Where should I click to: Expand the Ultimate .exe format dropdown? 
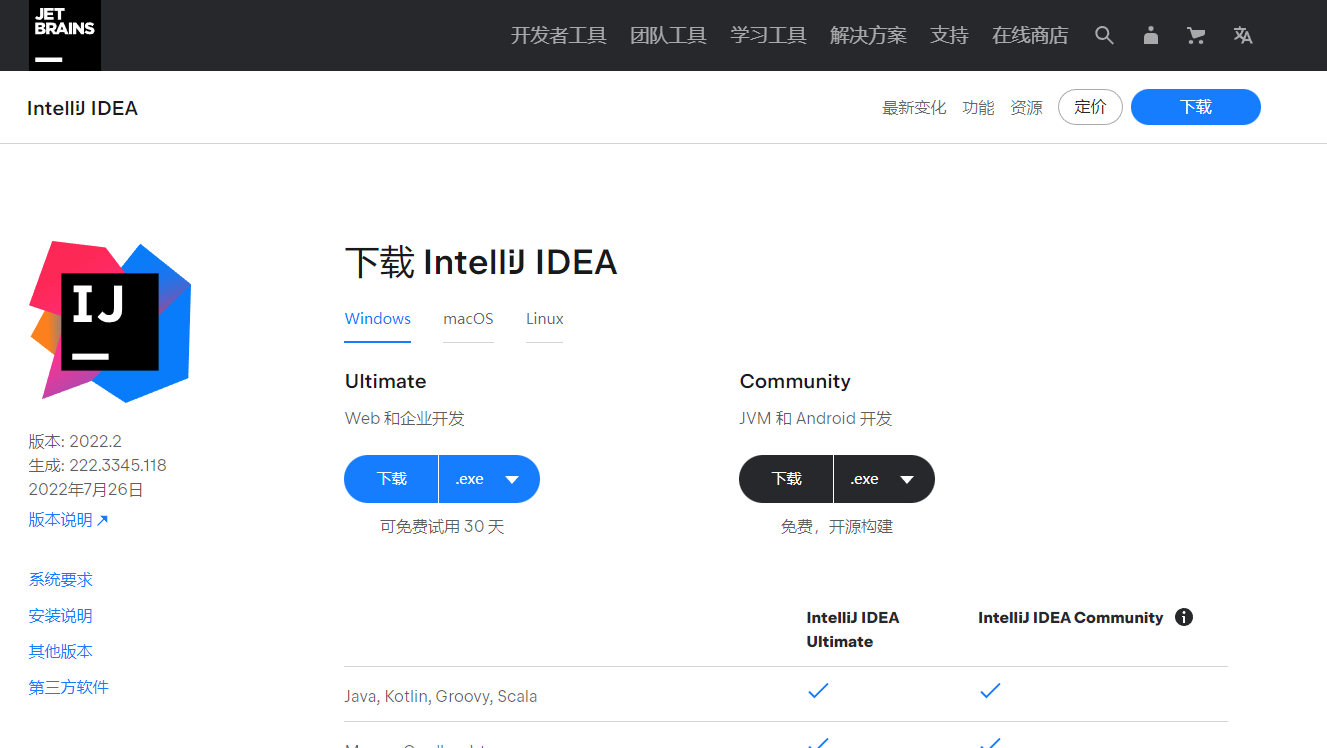489,479
